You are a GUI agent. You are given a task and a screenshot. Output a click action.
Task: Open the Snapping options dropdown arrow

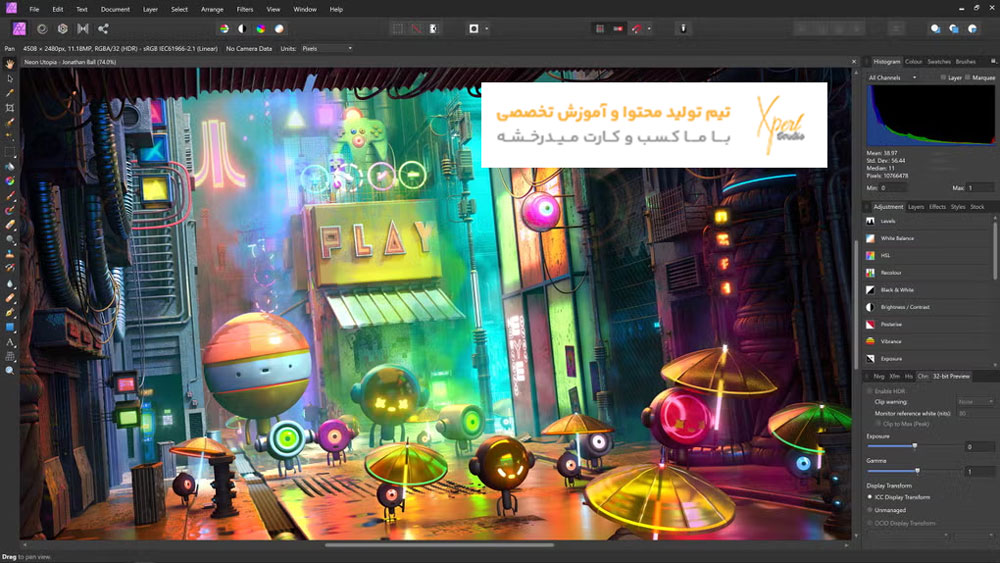[x=649, y=29]
